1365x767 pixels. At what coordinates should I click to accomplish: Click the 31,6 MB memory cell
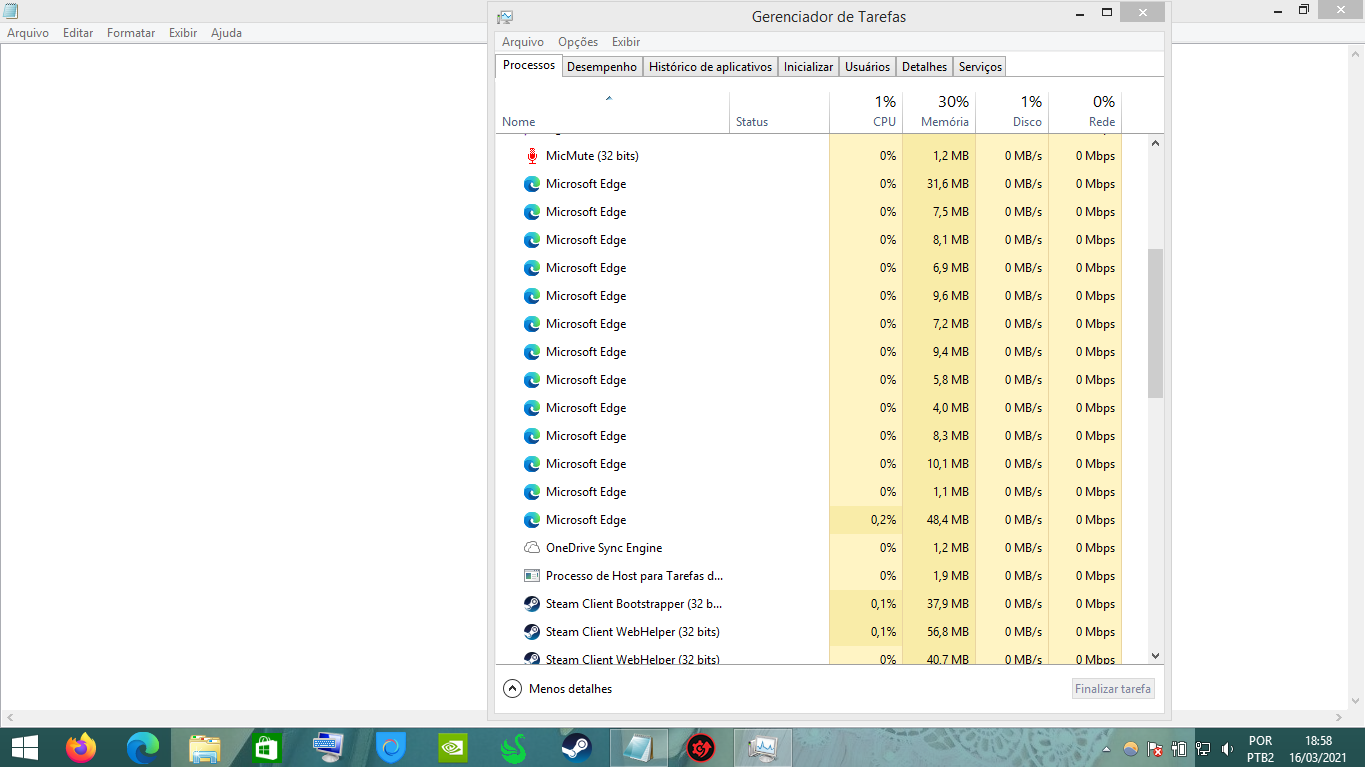(939, 184)
